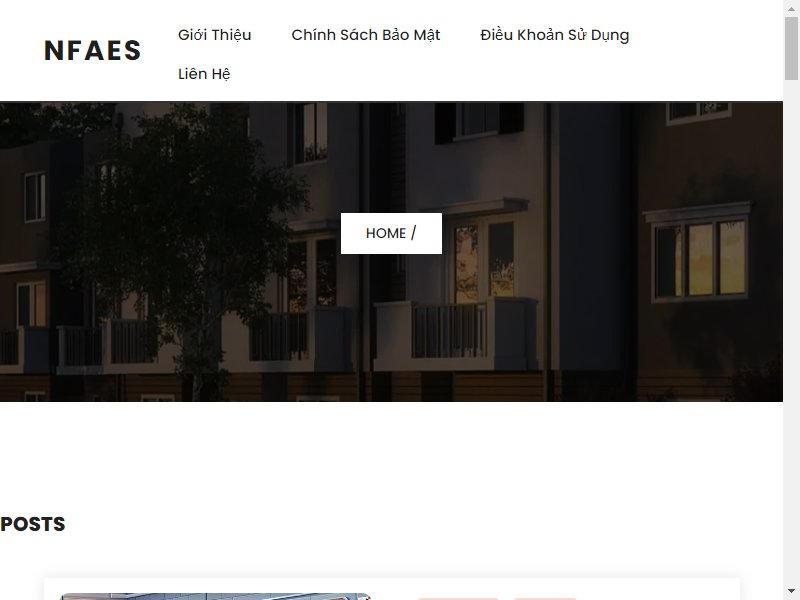Click the HOME breadcrumb link

coord(386,233)
